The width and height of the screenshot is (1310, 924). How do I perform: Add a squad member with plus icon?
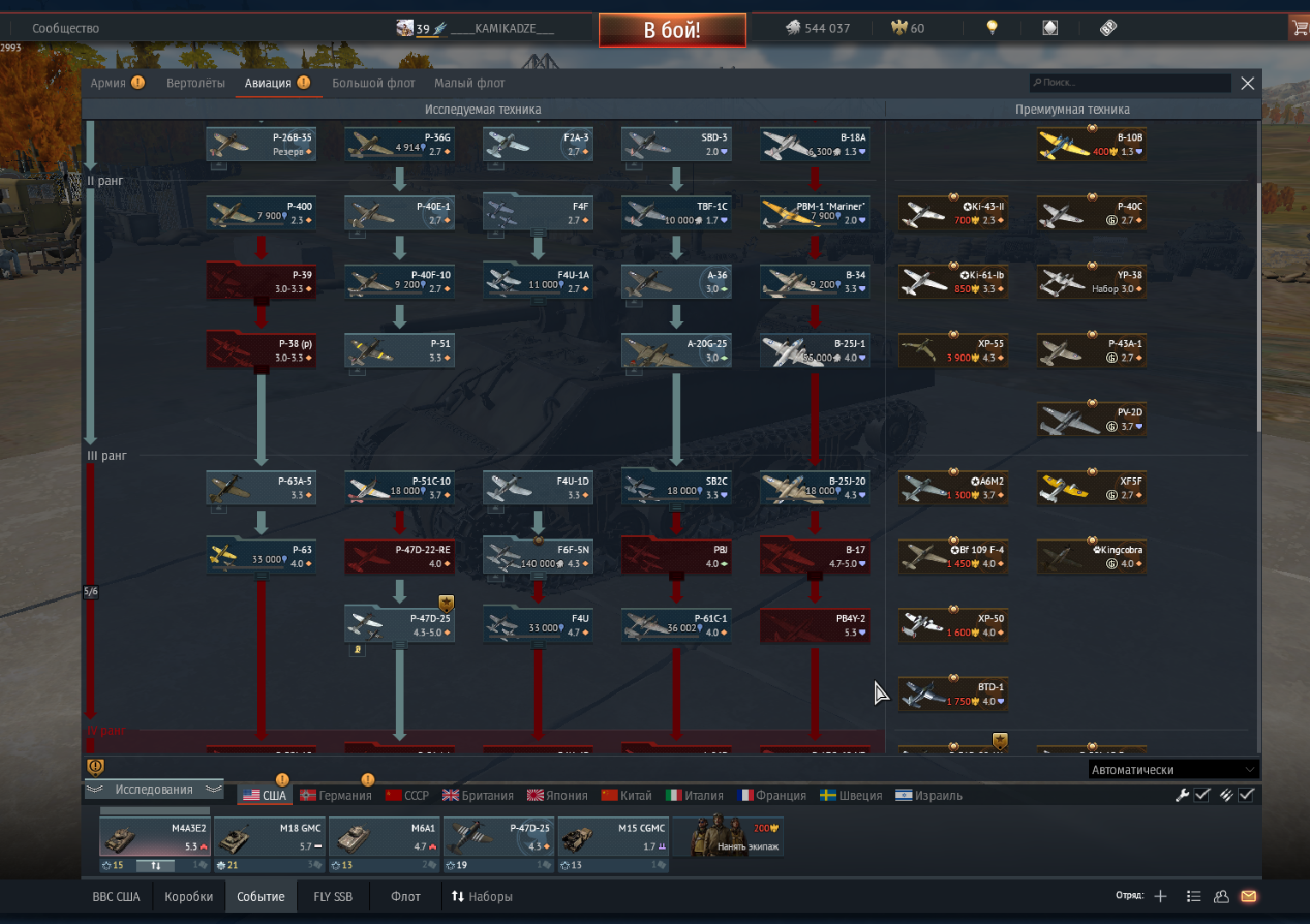point(1160,896)
